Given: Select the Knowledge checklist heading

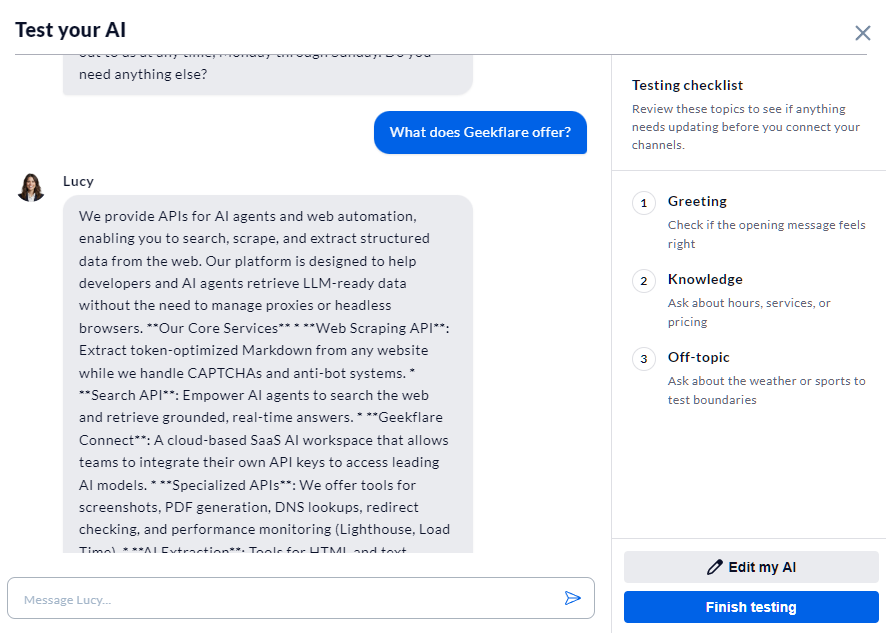Looking at the screenshot, I should point(705,279).
